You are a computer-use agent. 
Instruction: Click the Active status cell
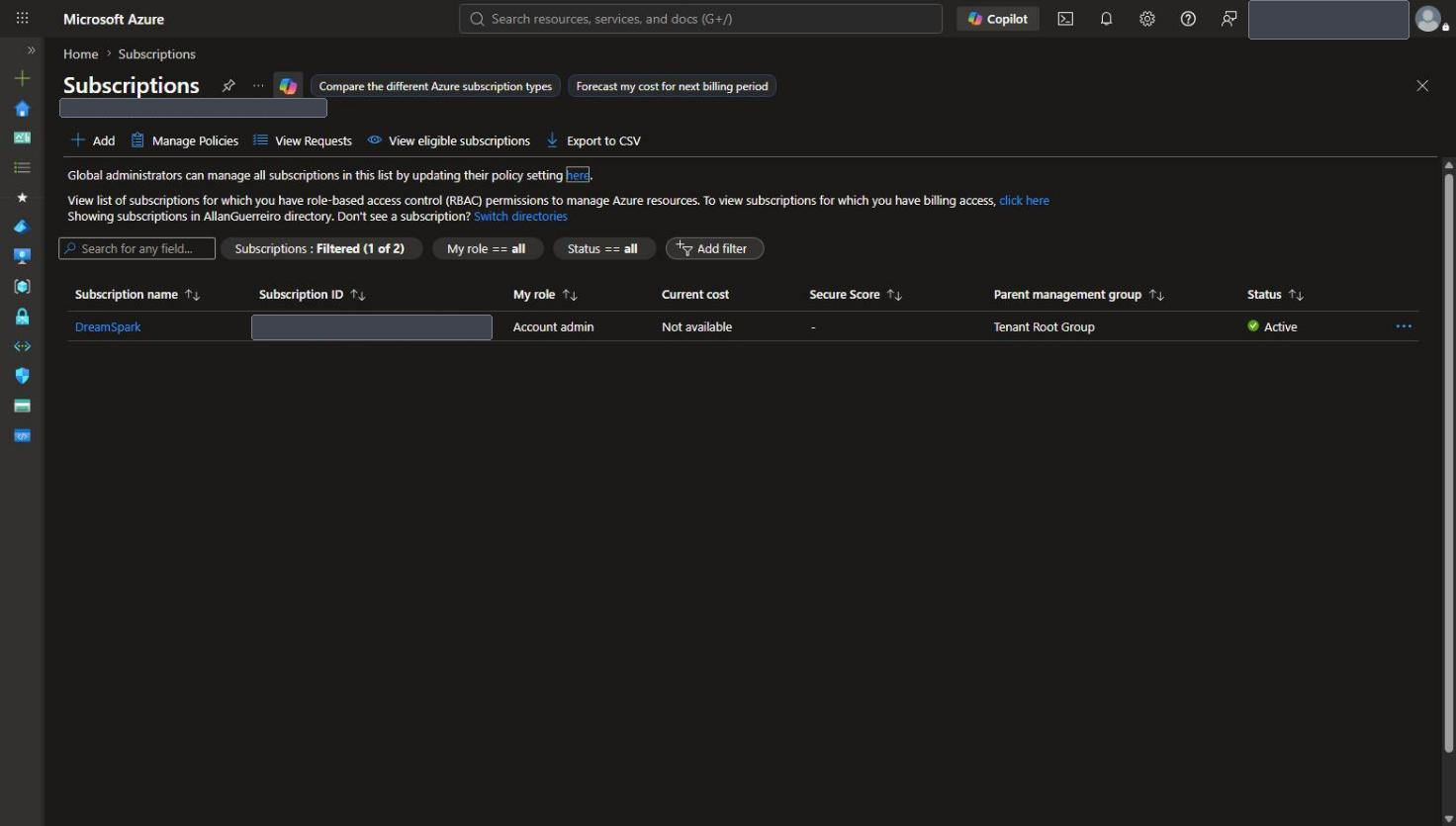click(x=1272, y=326)
